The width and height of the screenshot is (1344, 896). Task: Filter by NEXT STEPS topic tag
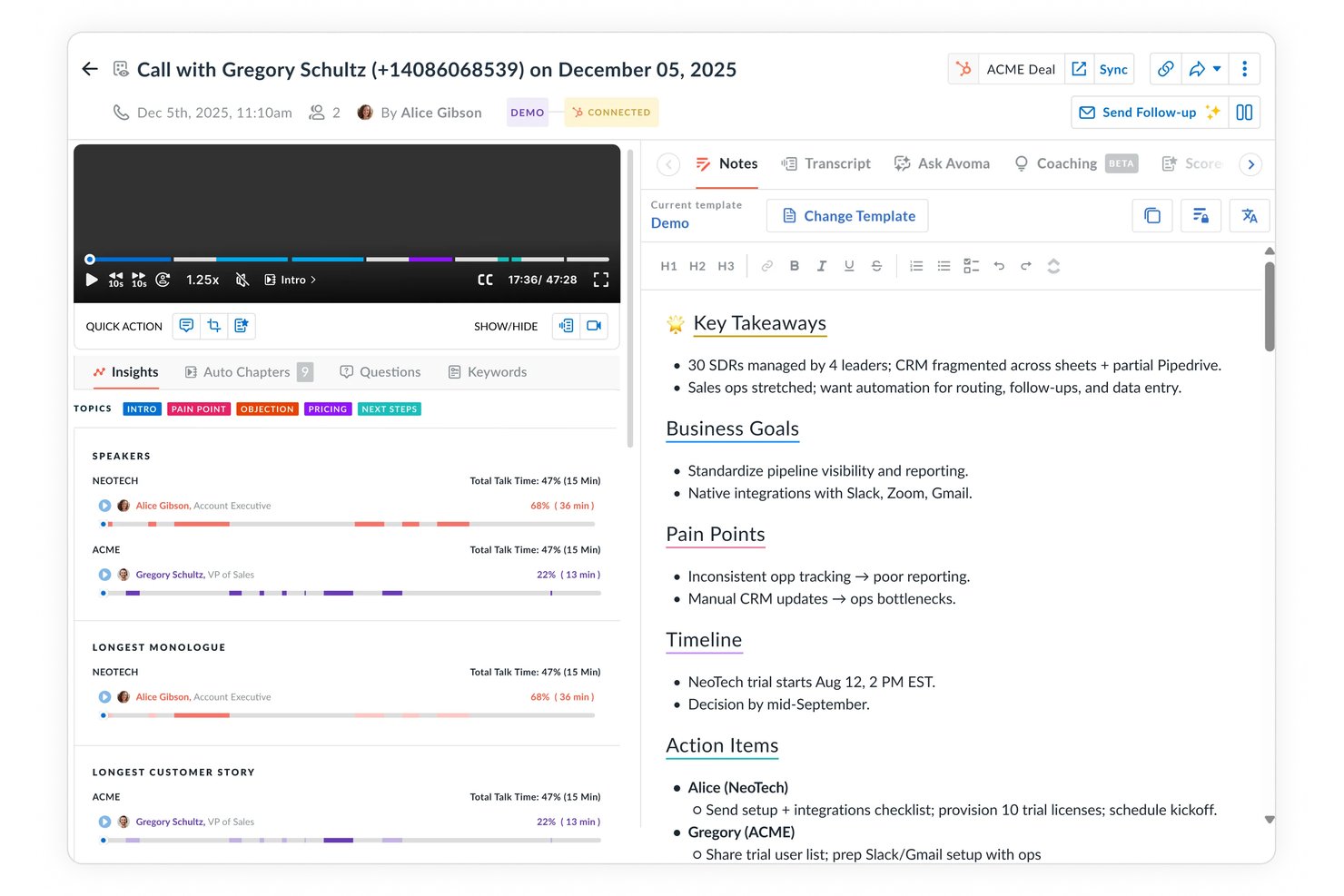pyautogui.click(x=390, y=409)
